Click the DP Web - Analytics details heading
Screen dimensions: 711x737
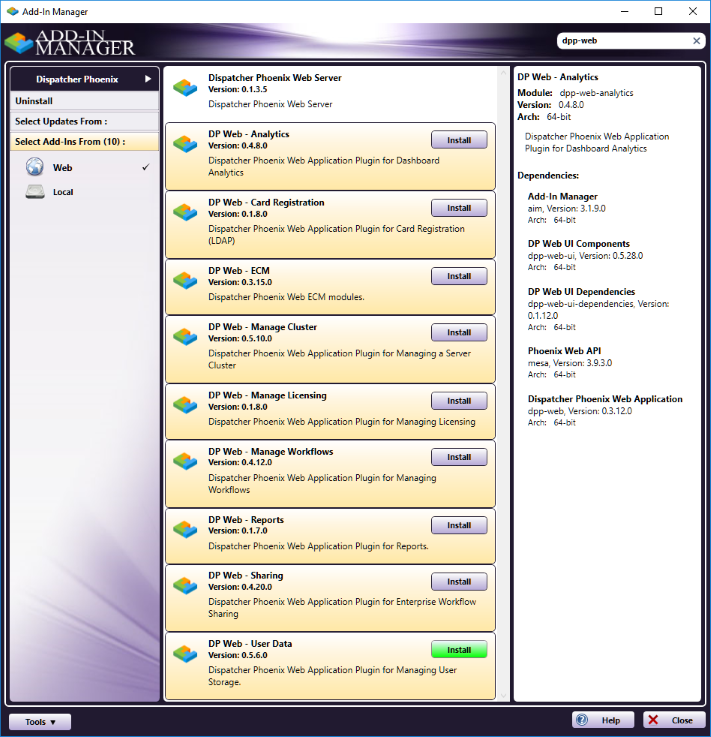coord(558,77)
